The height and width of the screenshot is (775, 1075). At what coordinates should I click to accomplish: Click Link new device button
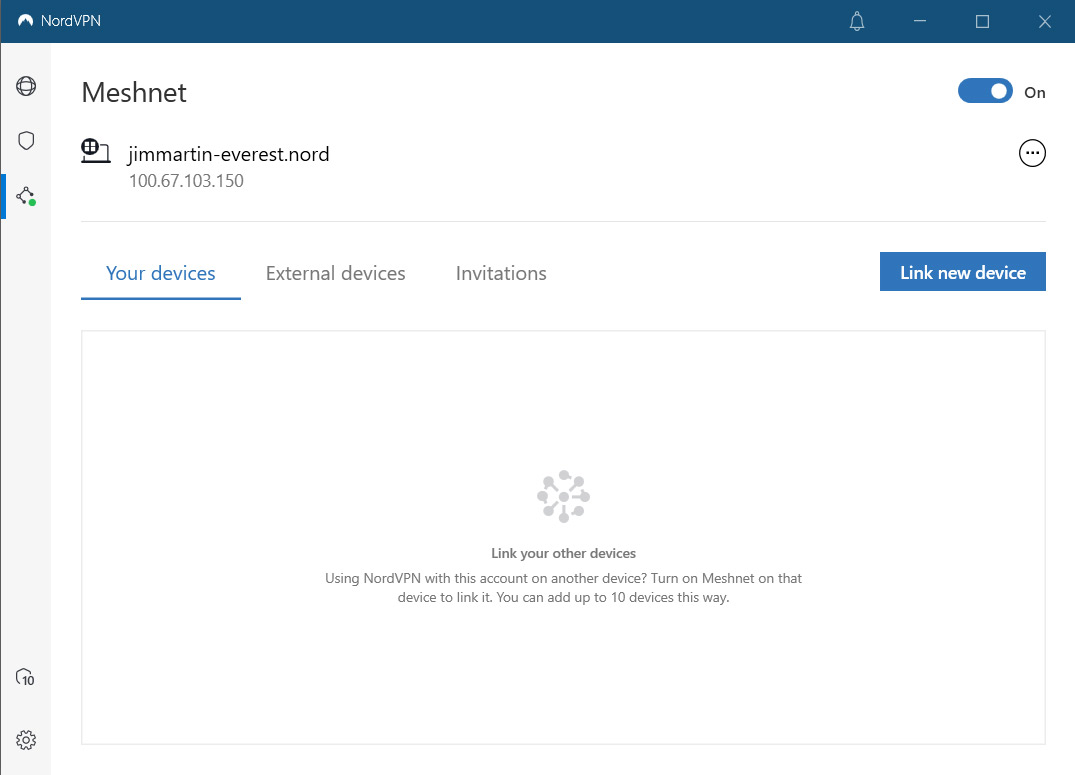(963, 272)
